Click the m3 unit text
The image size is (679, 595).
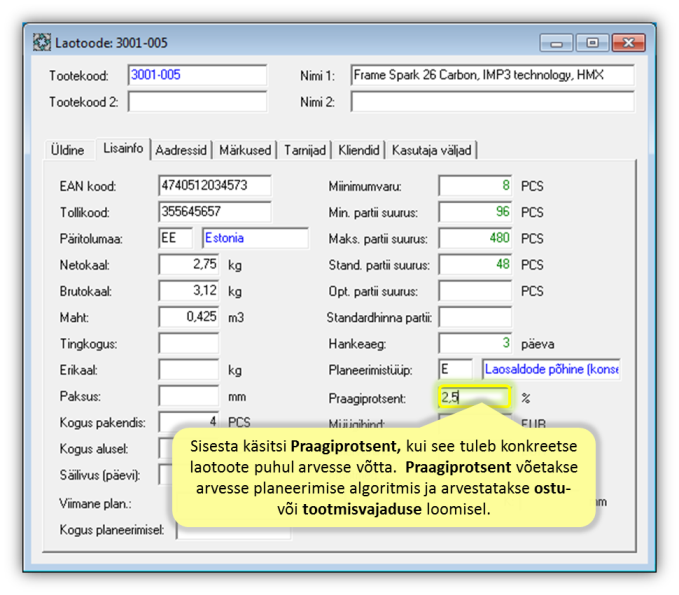point(236,318)
